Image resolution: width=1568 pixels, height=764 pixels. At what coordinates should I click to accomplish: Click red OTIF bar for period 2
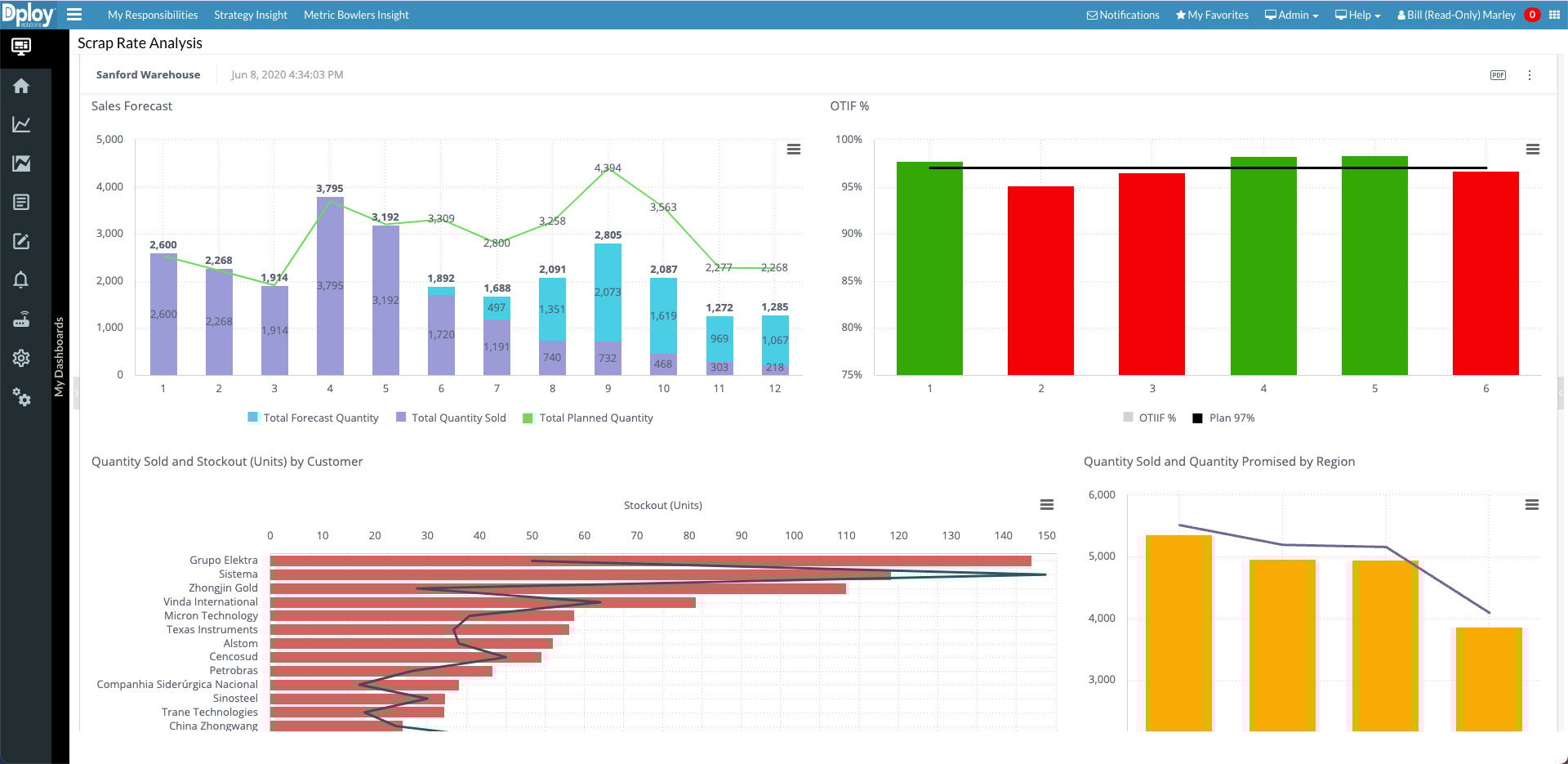(1040, 280)
